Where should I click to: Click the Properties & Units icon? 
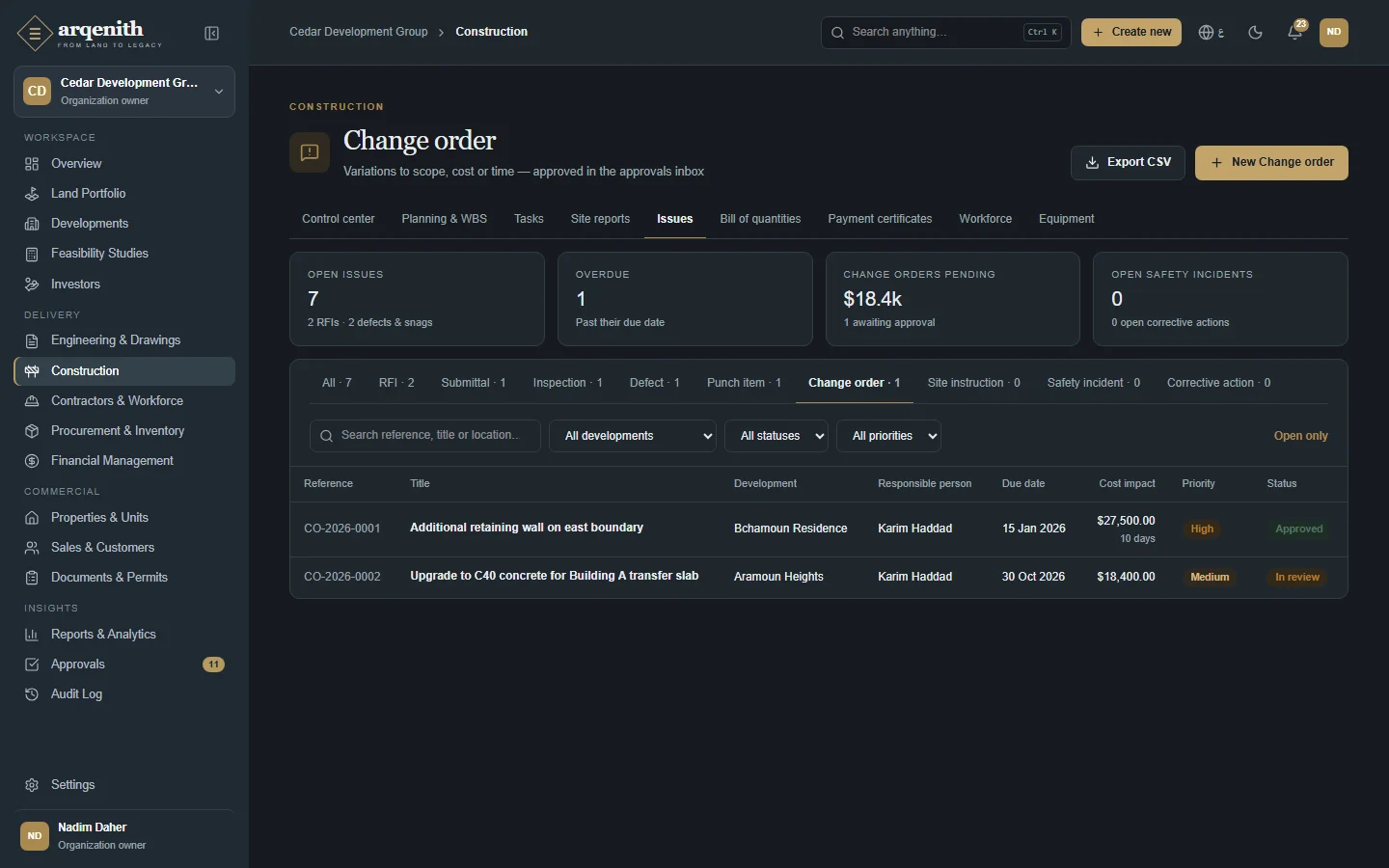tap(32, 518)
